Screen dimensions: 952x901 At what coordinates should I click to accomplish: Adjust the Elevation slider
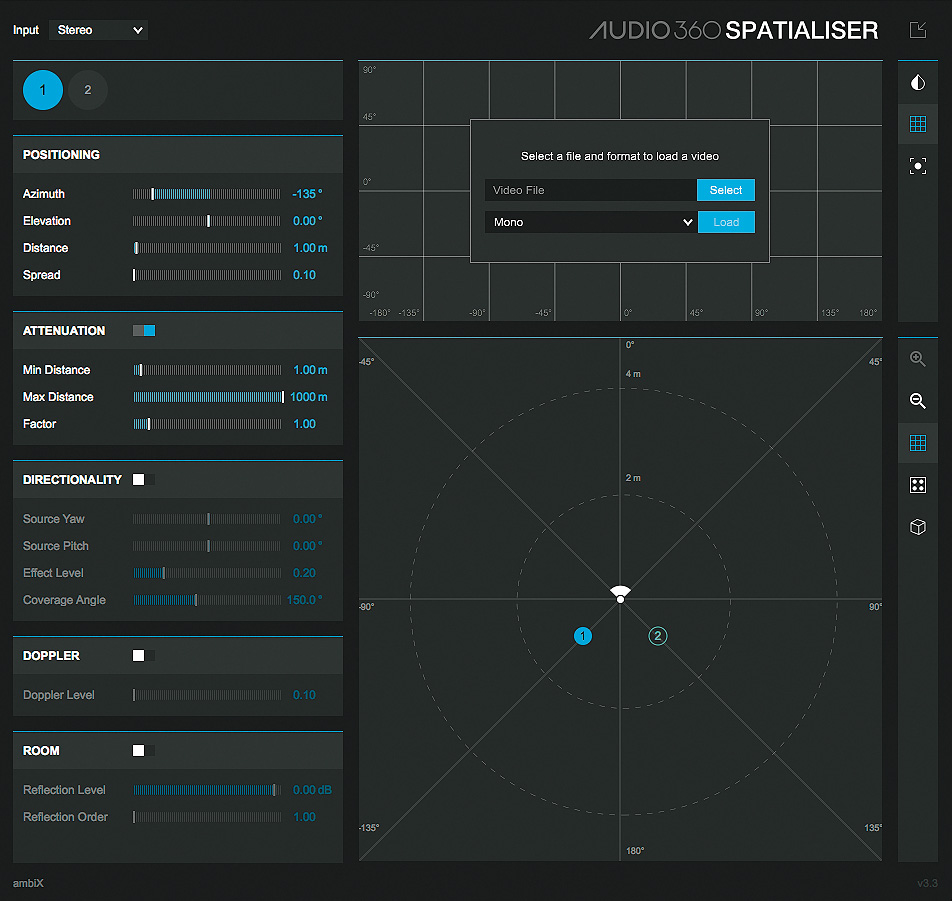click(x=207, y=221)
